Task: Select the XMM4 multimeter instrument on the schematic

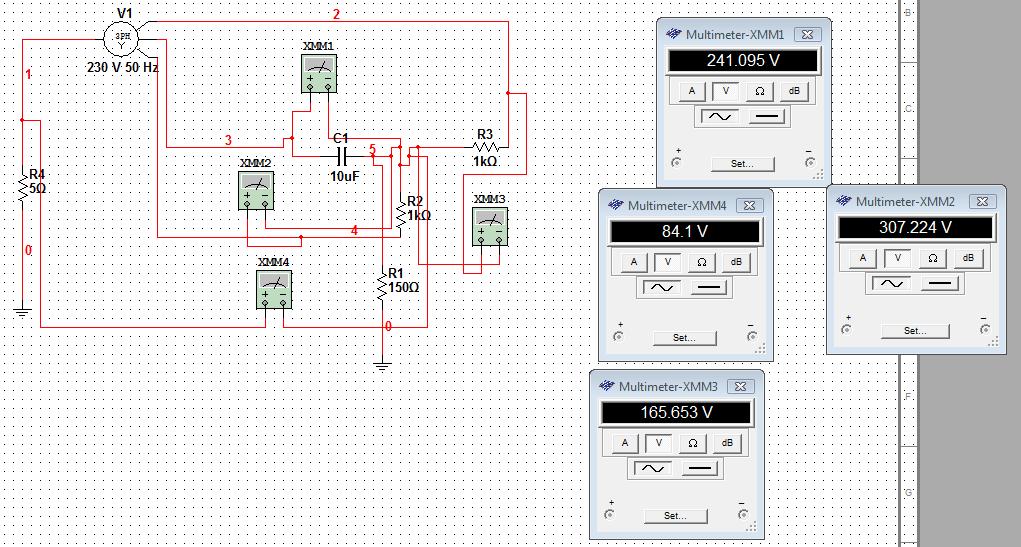Action: pos(274,288)
